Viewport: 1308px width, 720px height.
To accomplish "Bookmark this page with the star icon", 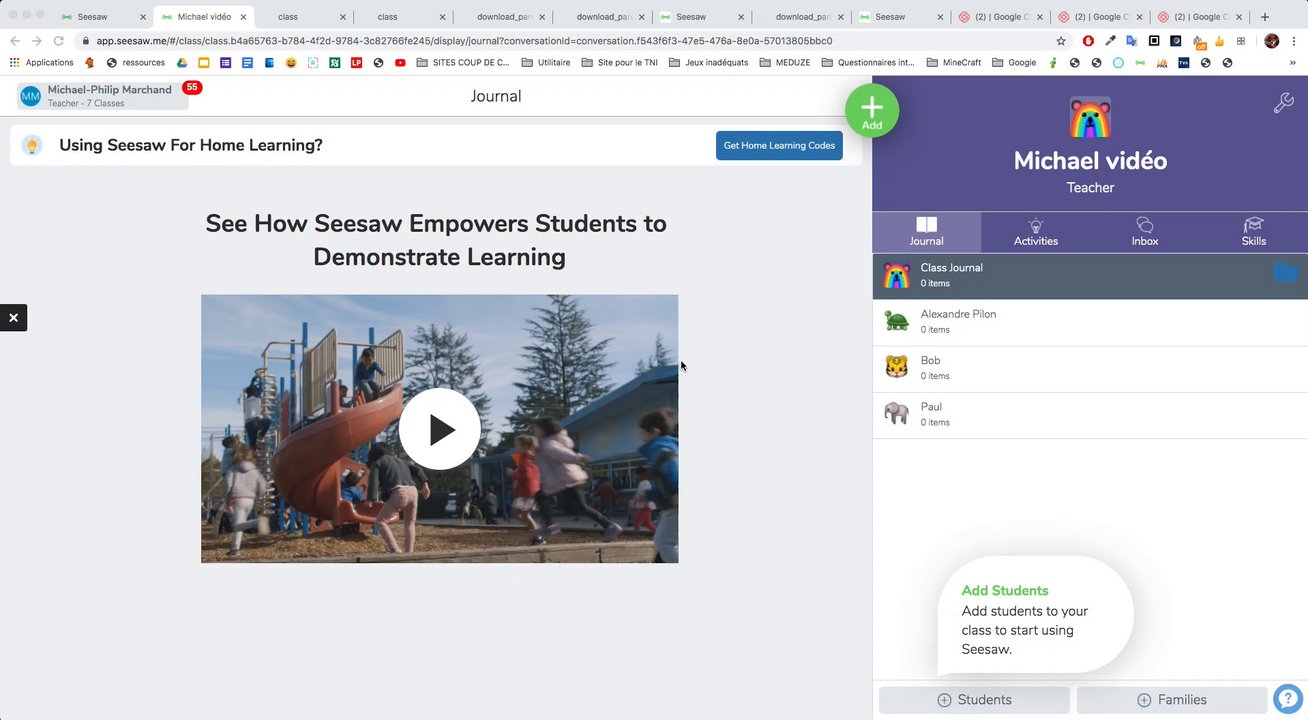I will 1061,41.
